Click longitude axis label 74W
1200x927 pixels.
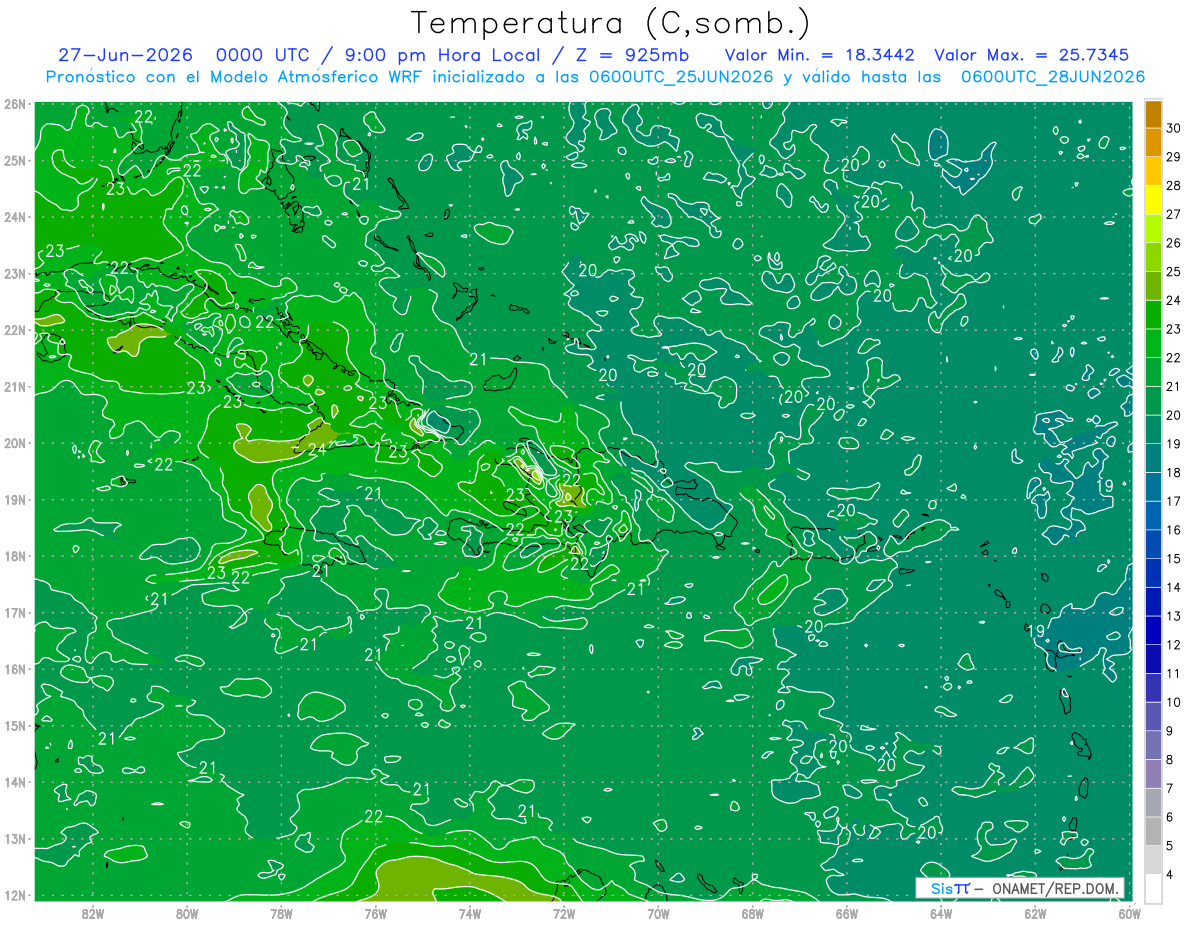470,913
